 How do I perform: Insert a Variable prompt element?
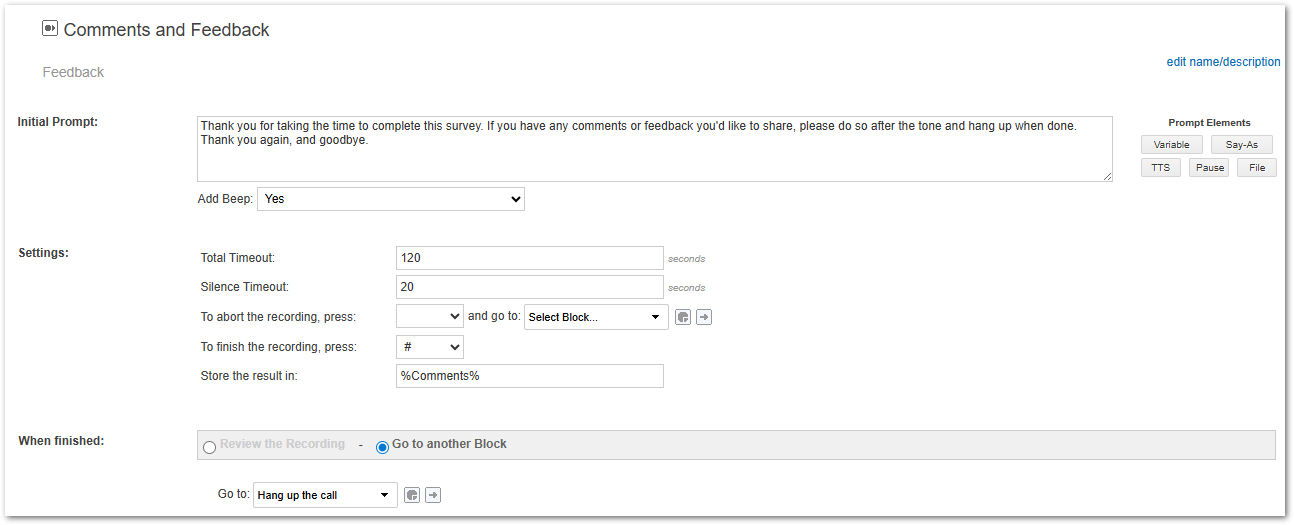(x=1171, y=145)
